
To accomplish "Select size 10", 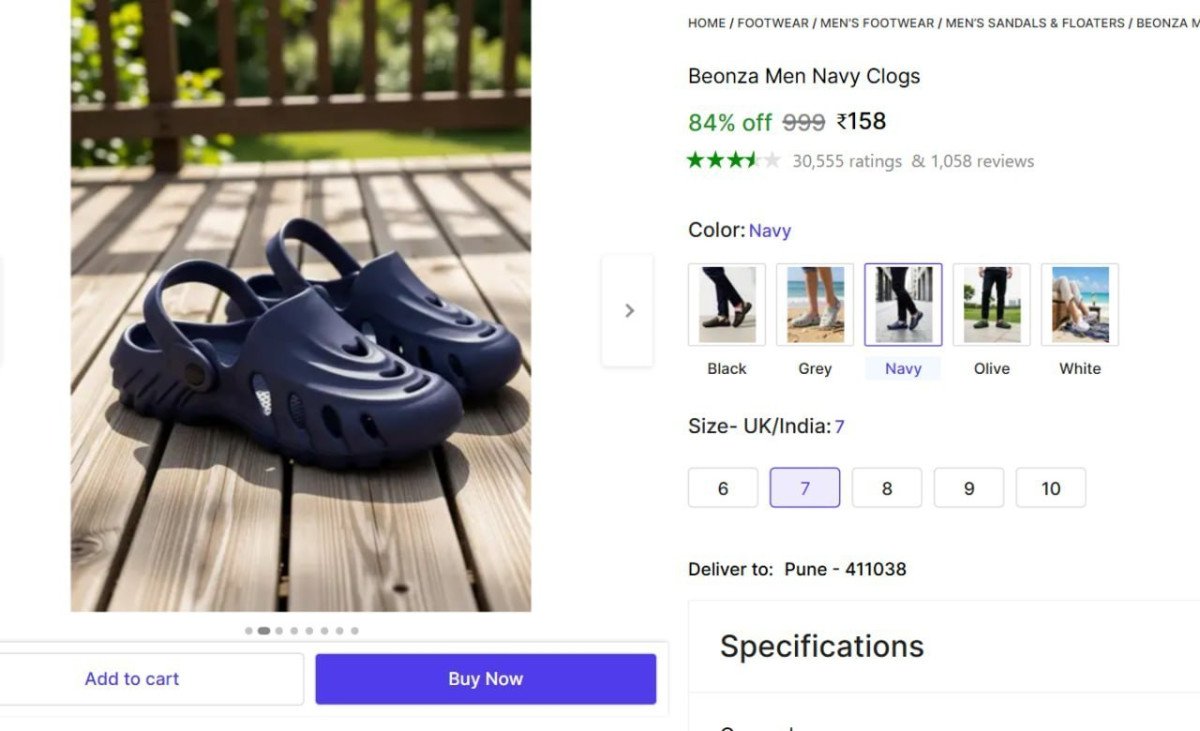I will tap(1051, 488).
